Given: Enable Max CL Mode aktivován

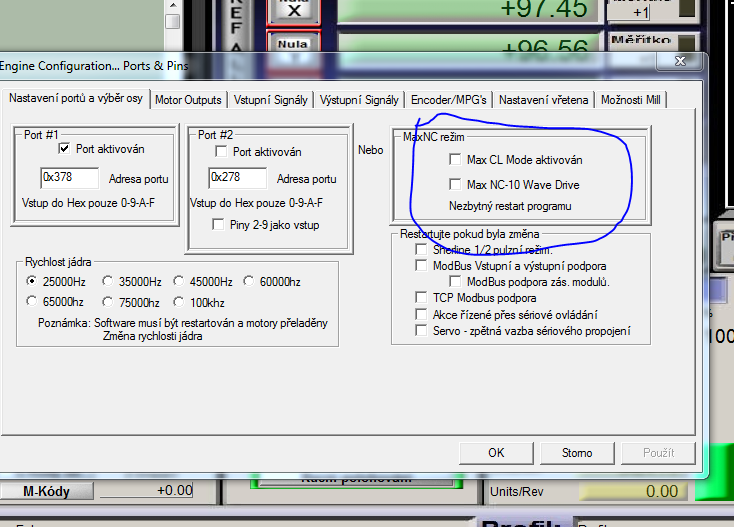Looking at the screenshot, I should [455, 159].
